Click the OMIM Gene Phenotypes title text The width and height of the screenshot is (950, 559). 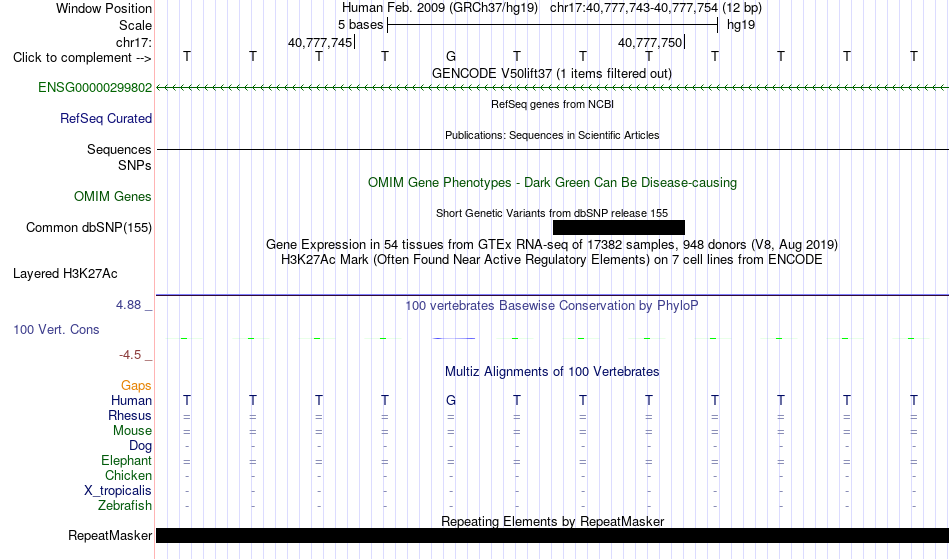(x=552, y=182)
